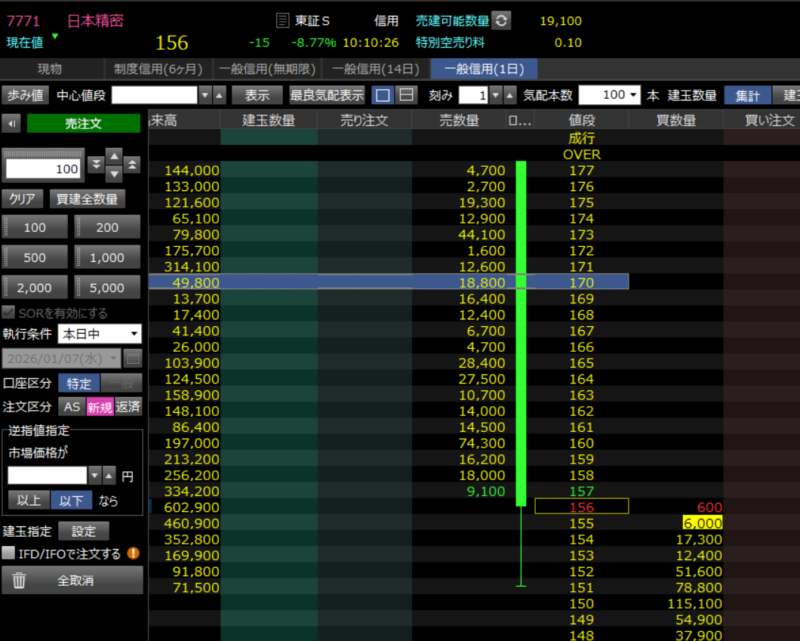Image resolution: width=800 pixels, height=641 pixels.
Task: Open the 執行条件 本日中 dropdown
Action: point(99,333)
